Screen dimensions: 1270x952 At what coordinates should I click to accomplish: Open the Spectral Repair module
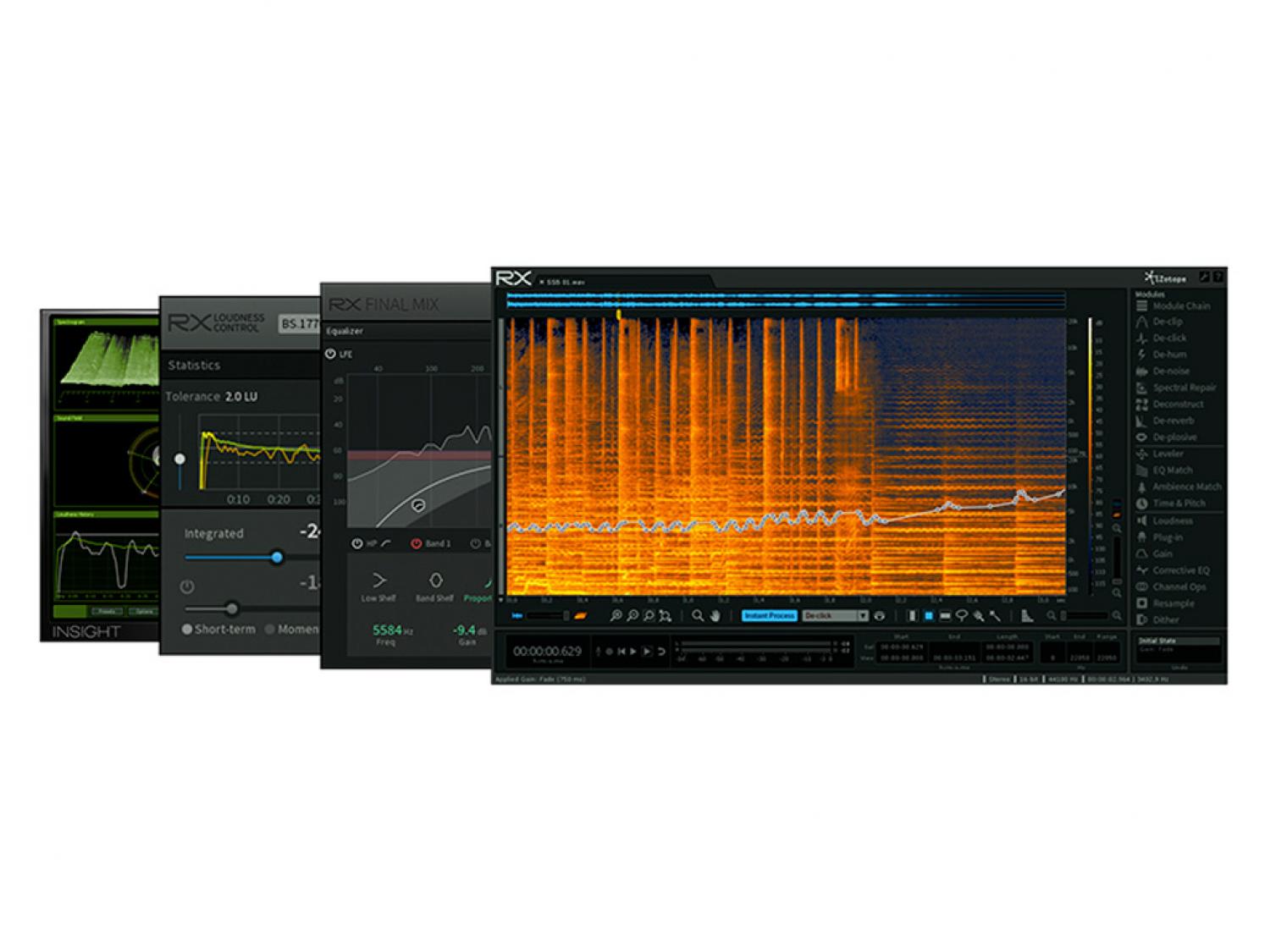(x=1184, y=388)
